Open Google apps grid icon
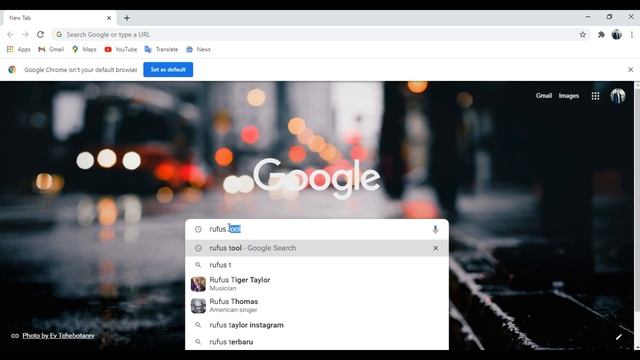Image resolution: width=640 pixels, height=360 pixels. [x=595, y=96]
